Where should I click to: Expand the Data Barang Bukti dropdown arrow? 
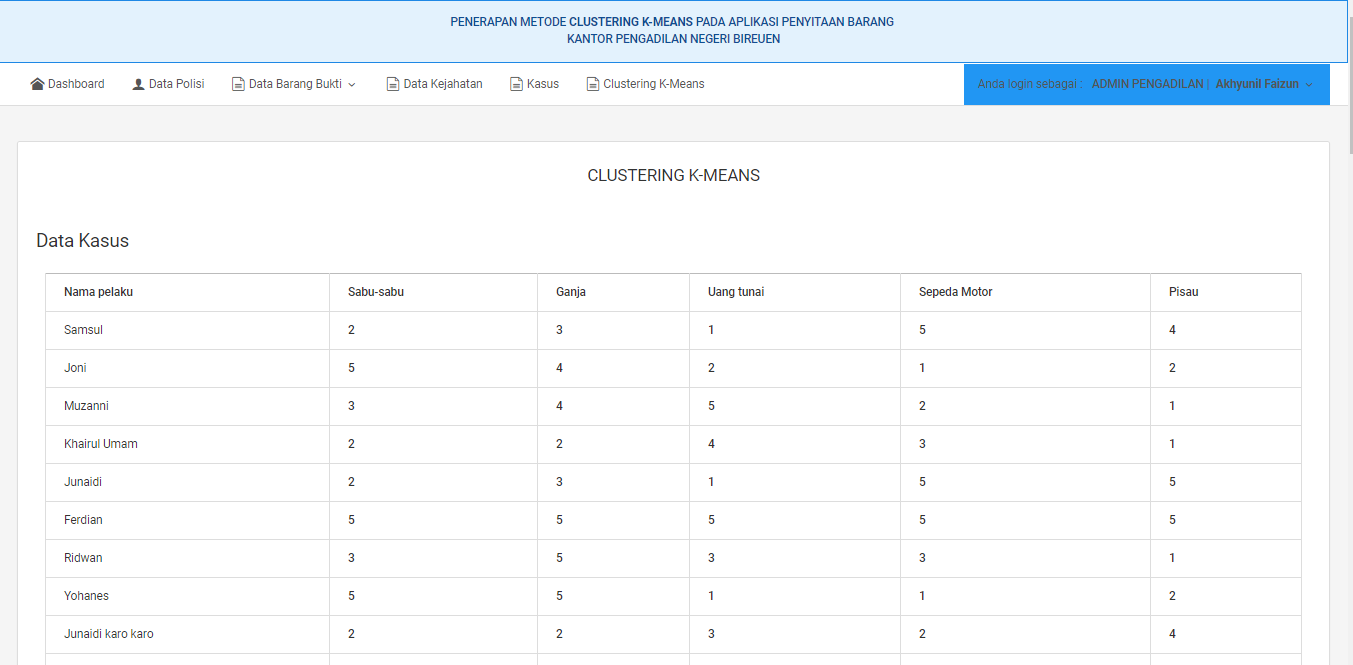click(x=352, y=85)
